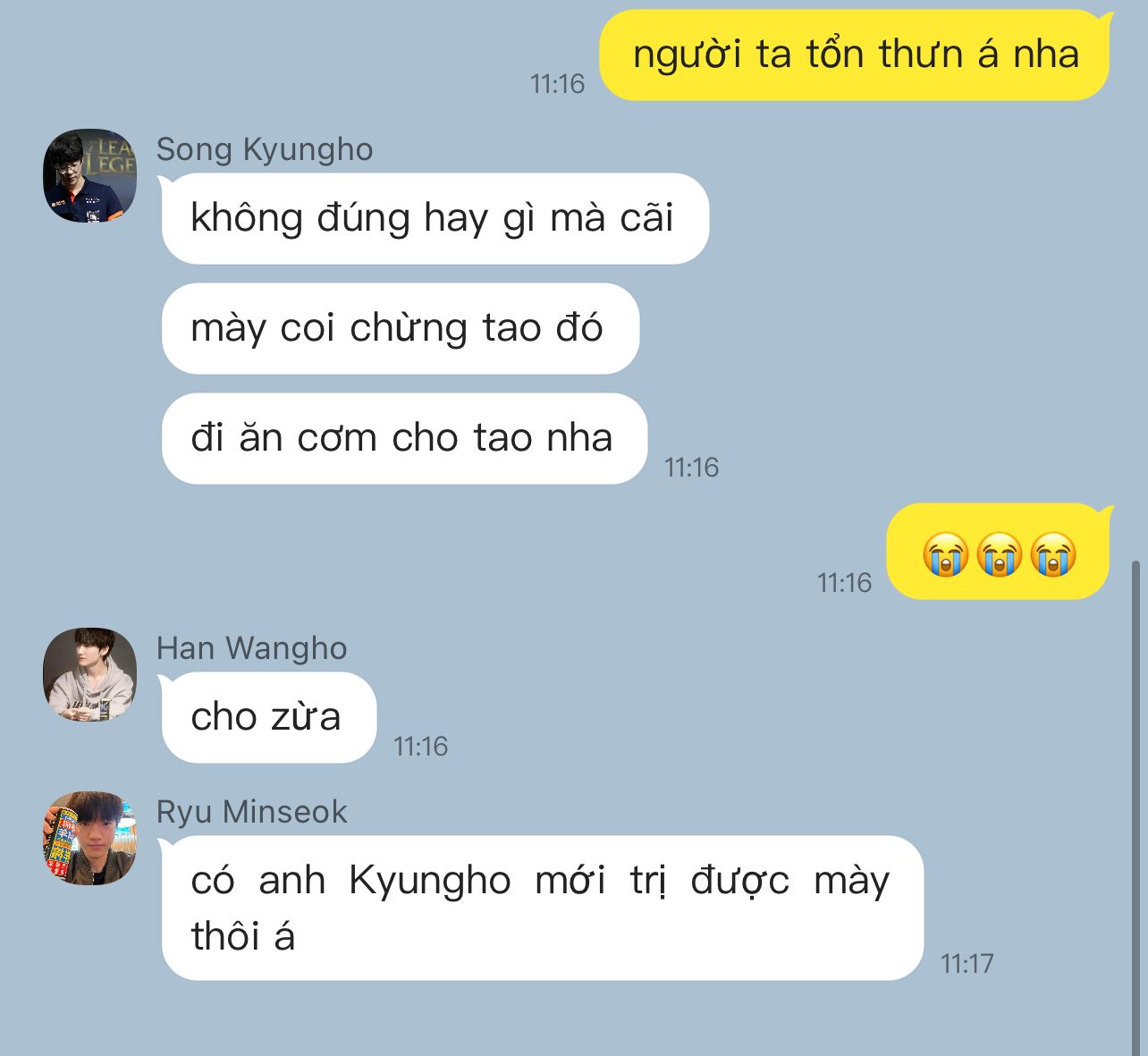Screen dimensions: 1148x1056
Task: Click the sender name Song Kyungho
Action: (265, 149)
